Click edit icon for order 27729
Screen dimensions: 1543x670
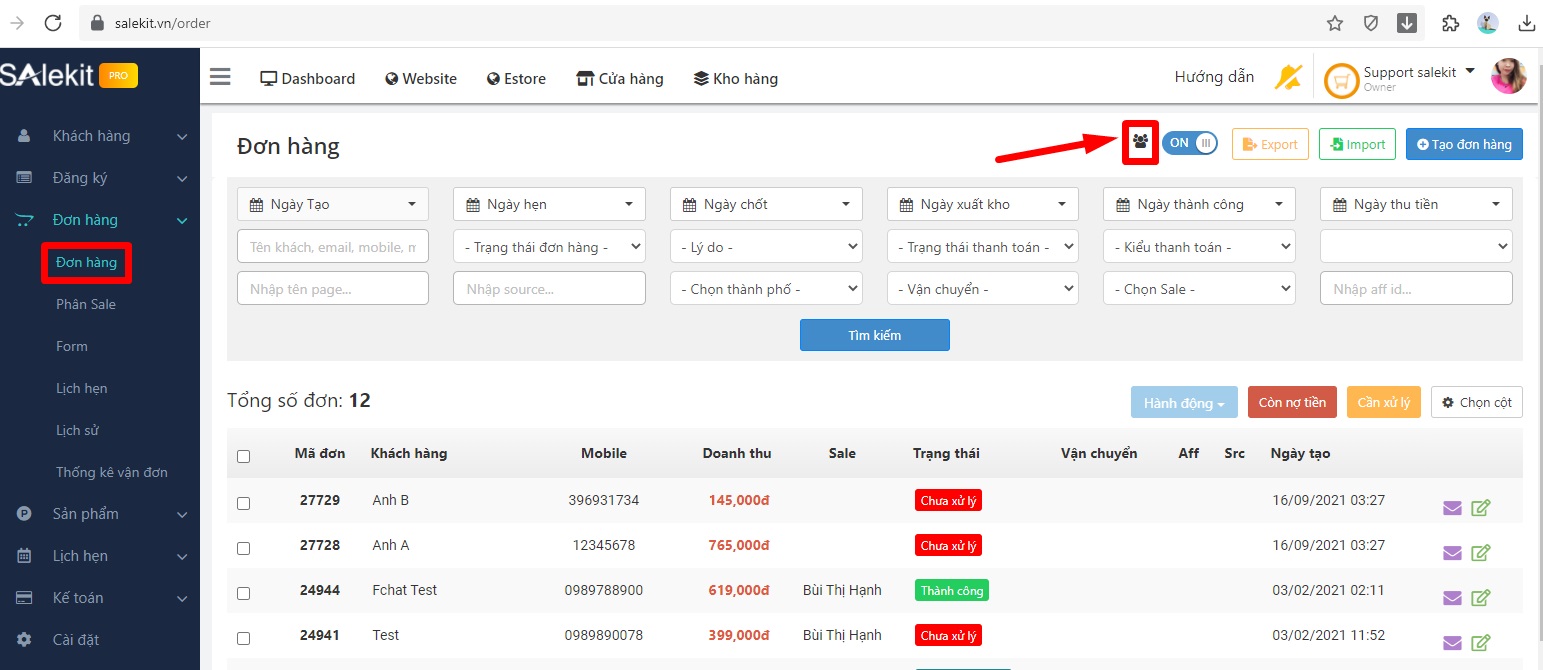click(x=1481, y=508)
